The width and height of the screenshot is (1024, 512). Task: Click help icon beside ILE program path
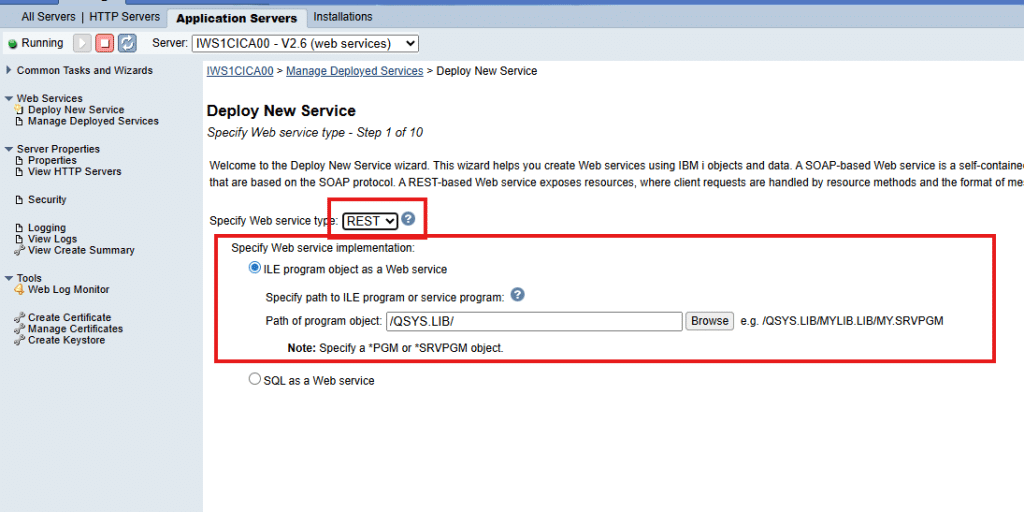coord(517,295)
